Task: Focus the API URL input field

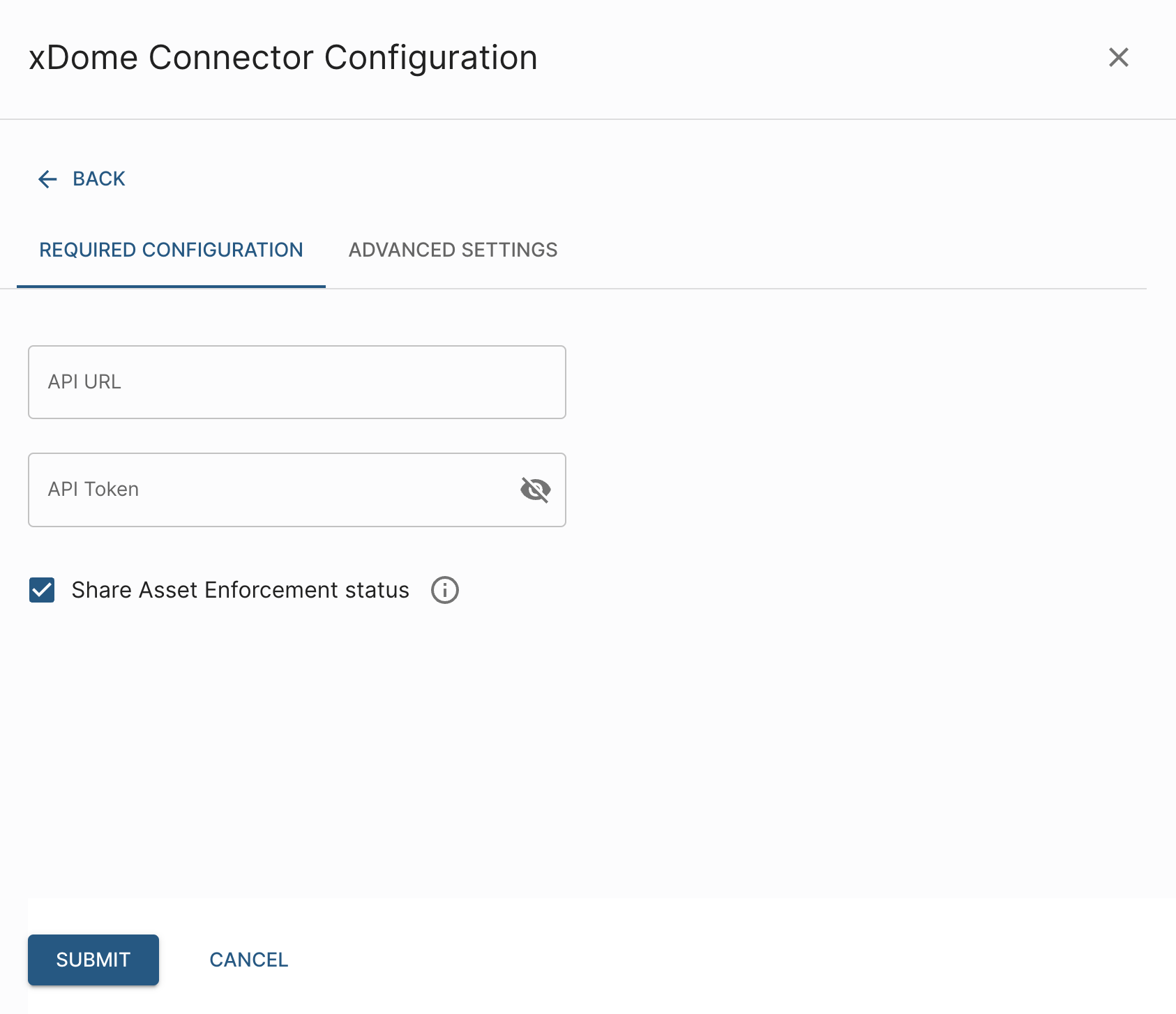Action: pos(296,382)
